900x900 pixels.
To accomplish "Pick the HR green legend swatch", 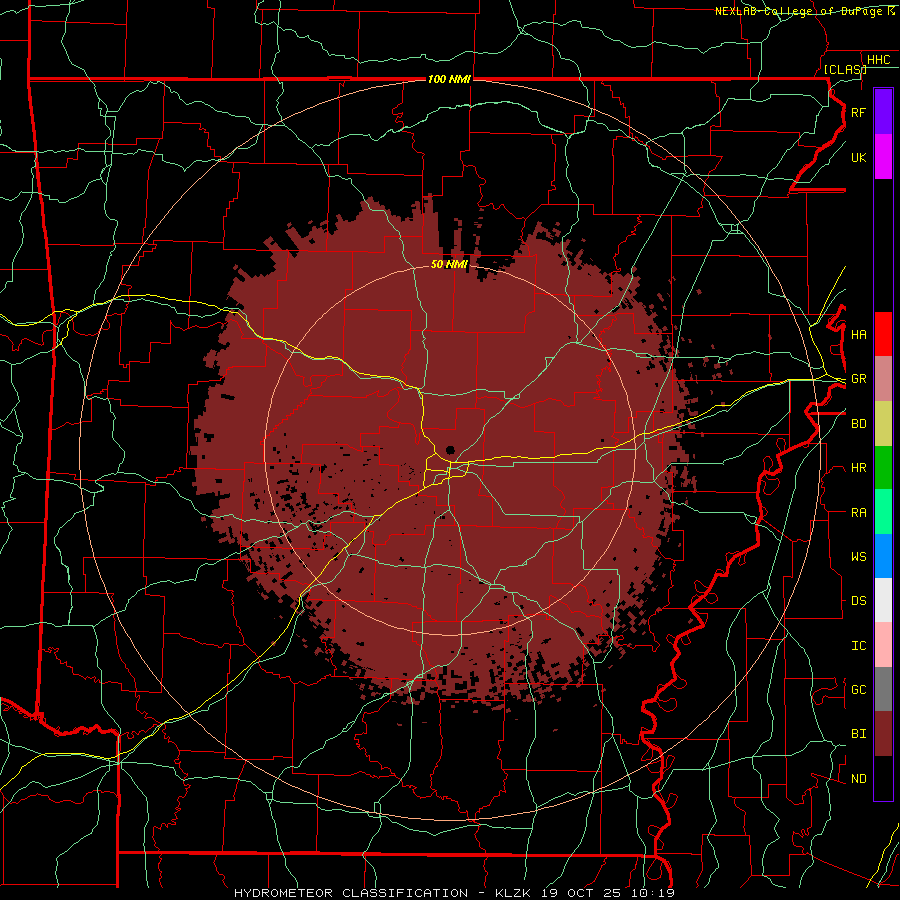I will 883,468.
